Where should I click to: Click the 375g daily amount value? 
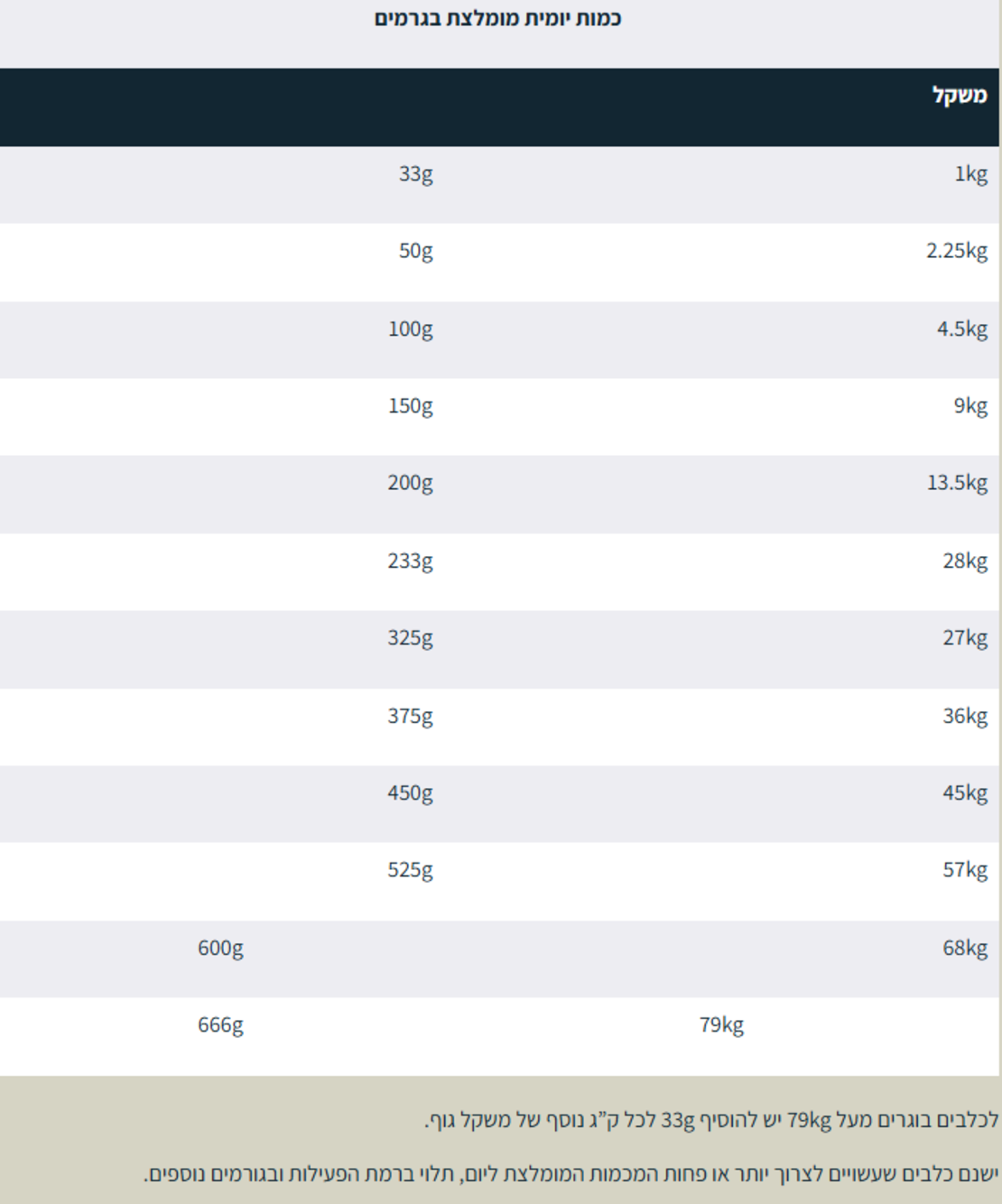(x=411, y=717)
